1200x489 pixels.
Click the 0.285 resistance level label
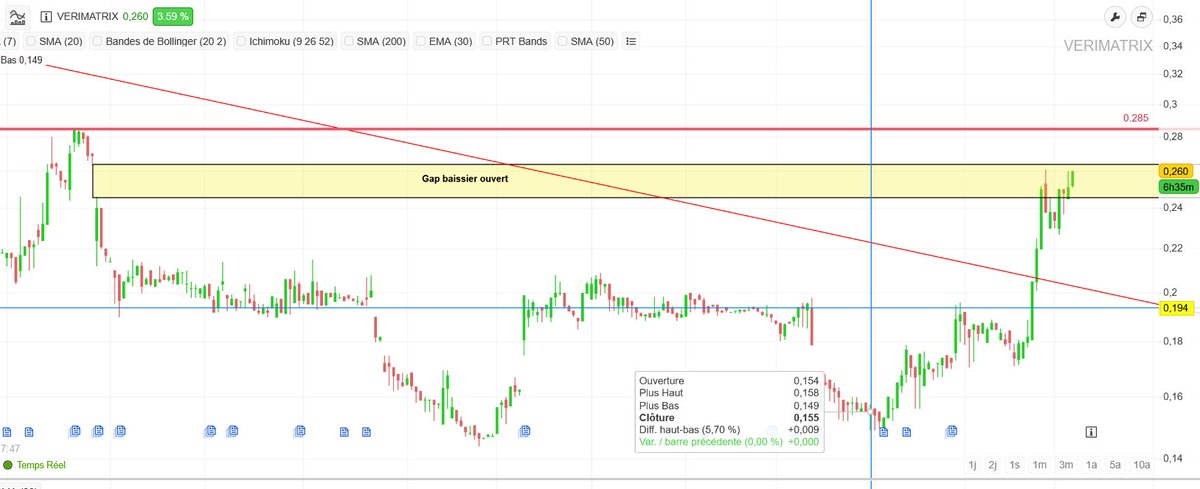click(x=1134, y=118)
